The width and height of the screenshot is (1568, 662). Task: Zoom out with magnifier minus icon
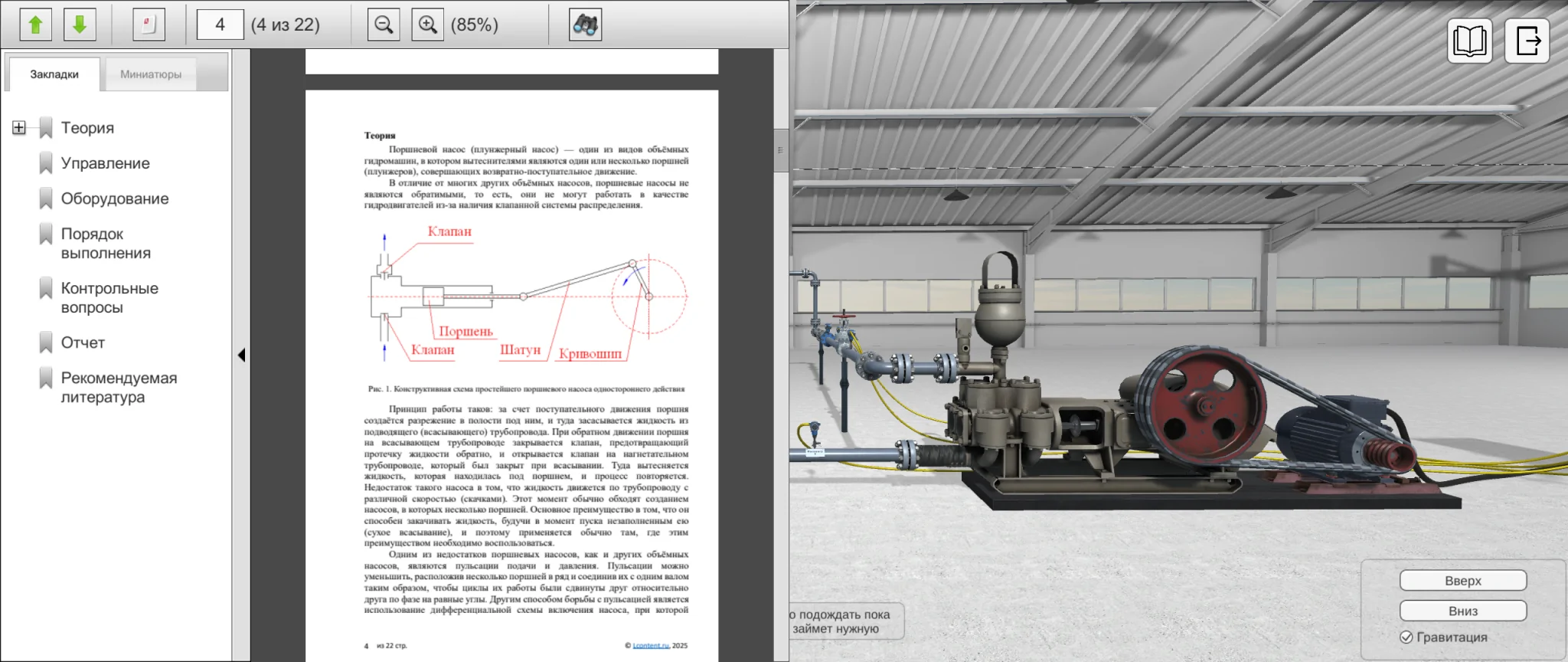(x=384, y=25)
